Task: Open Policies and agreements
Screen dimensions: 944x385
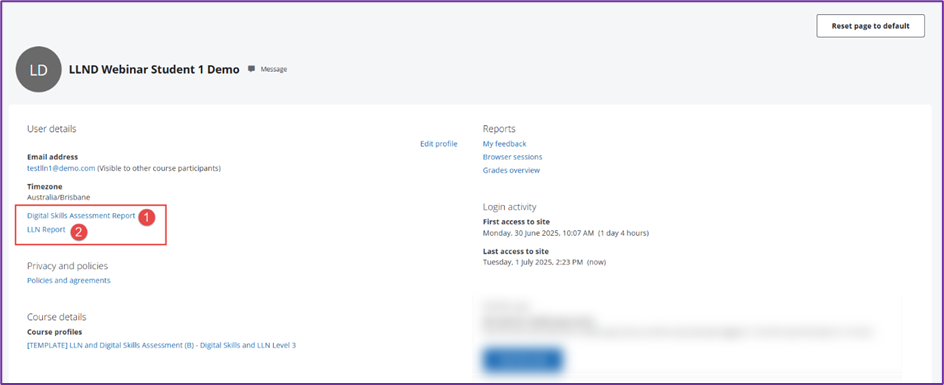Action: 69,280
